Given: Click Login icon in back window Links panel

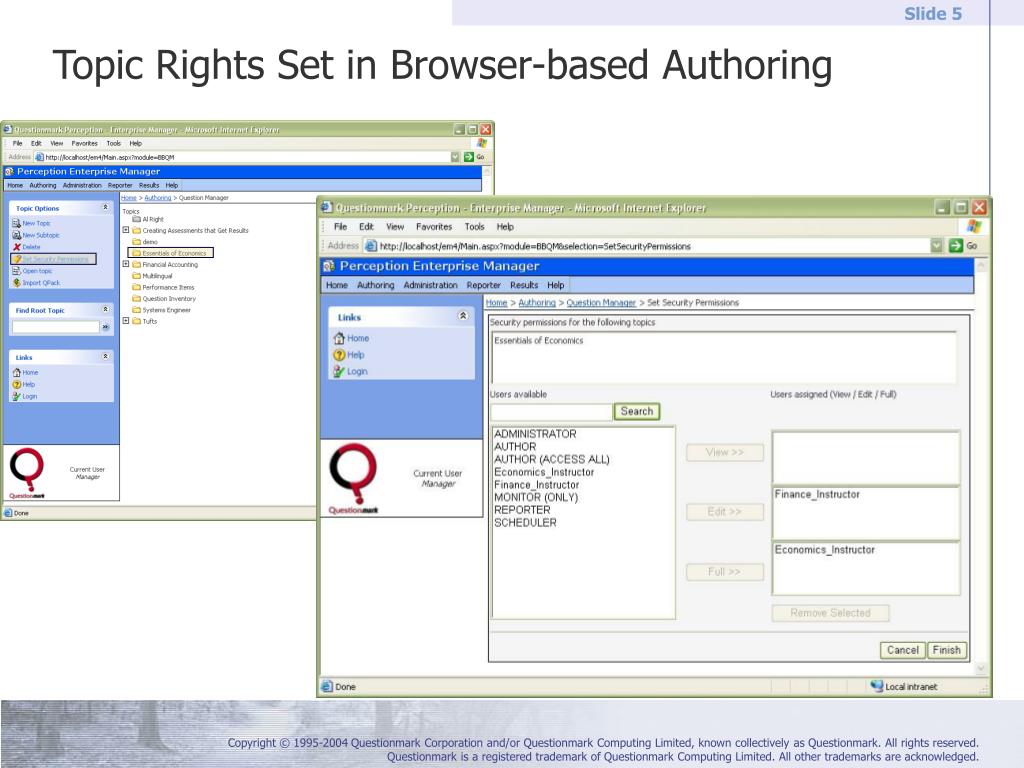Looking at the screenshot, I should [x=16, y=396].
